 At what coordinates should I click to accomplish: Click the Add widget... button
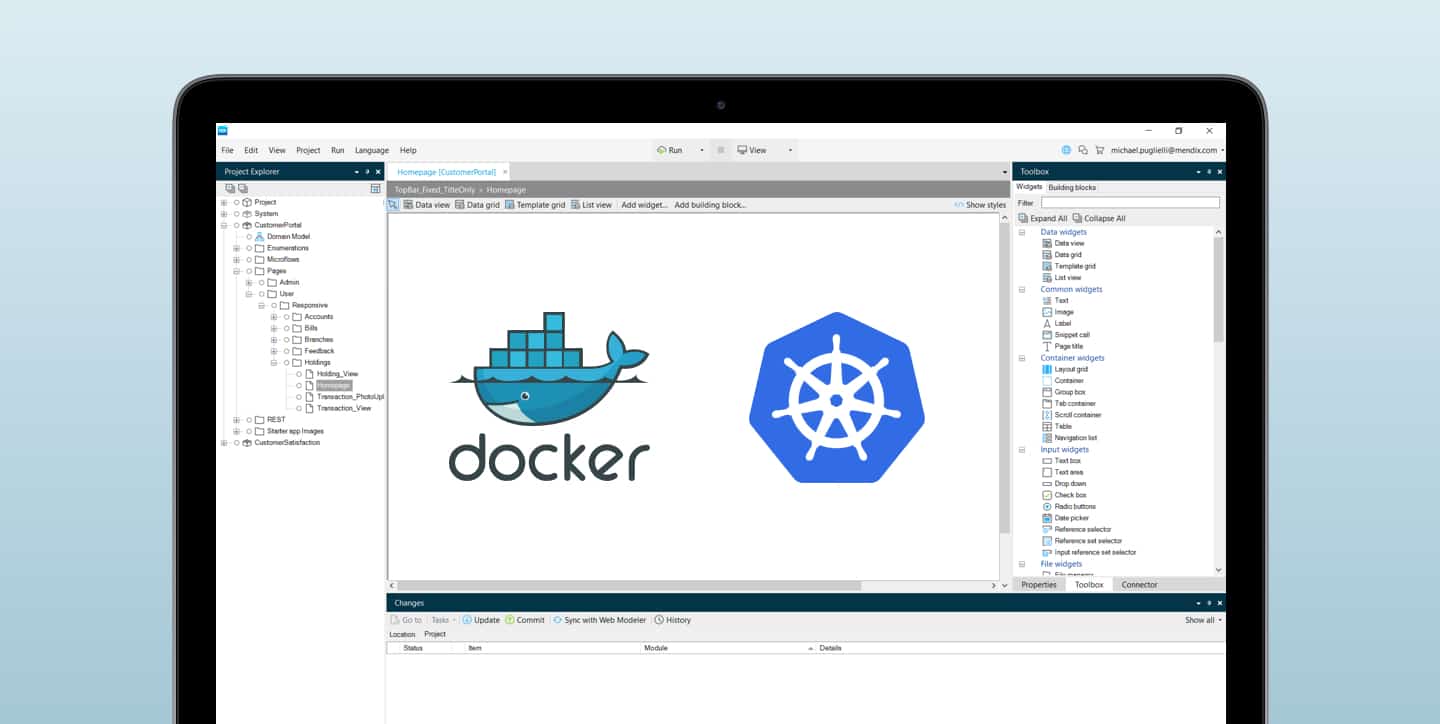pyautogui.click(x=643, y=204)
